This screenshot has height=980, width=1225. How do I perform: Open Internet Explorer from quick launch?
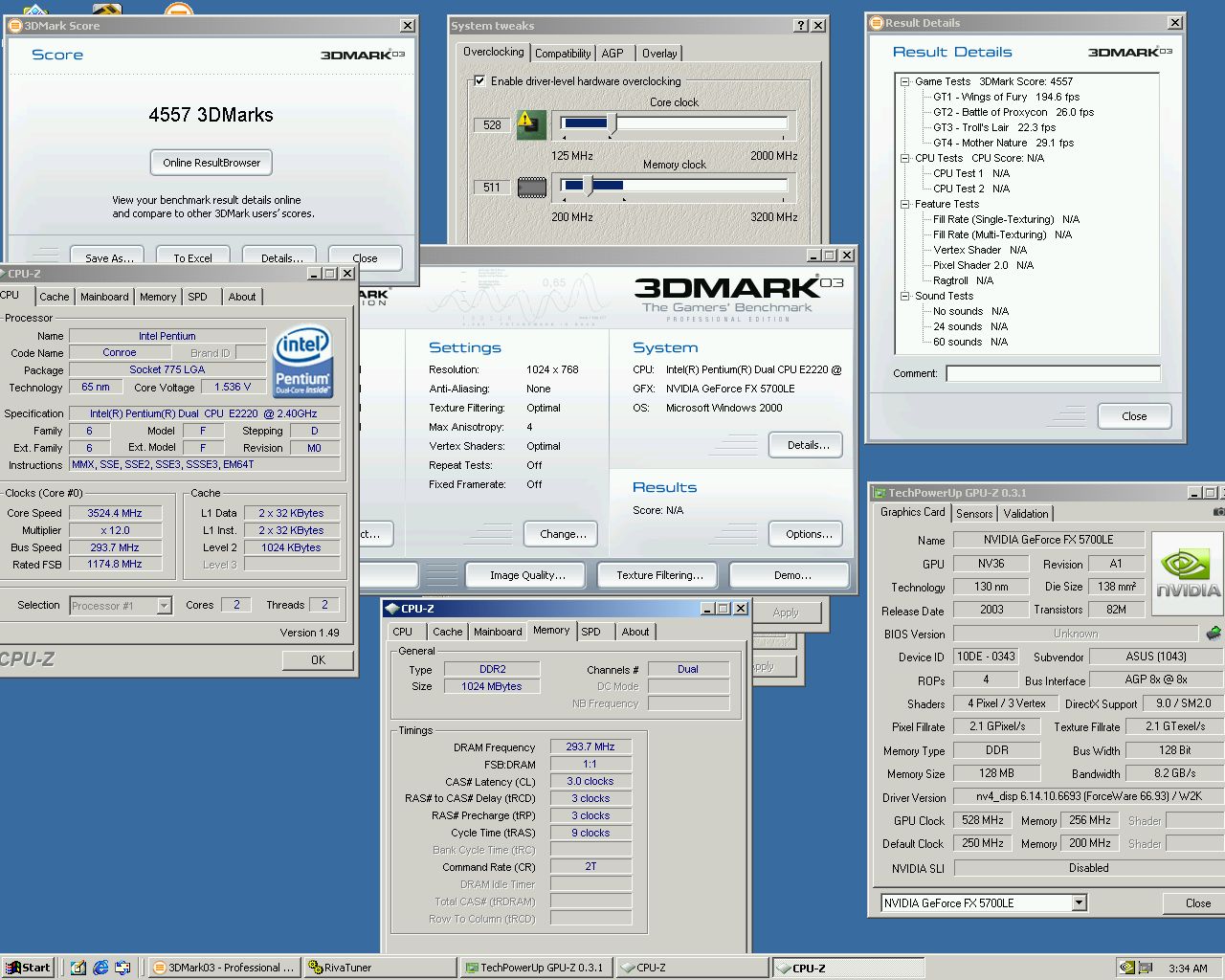click(100, 968)
